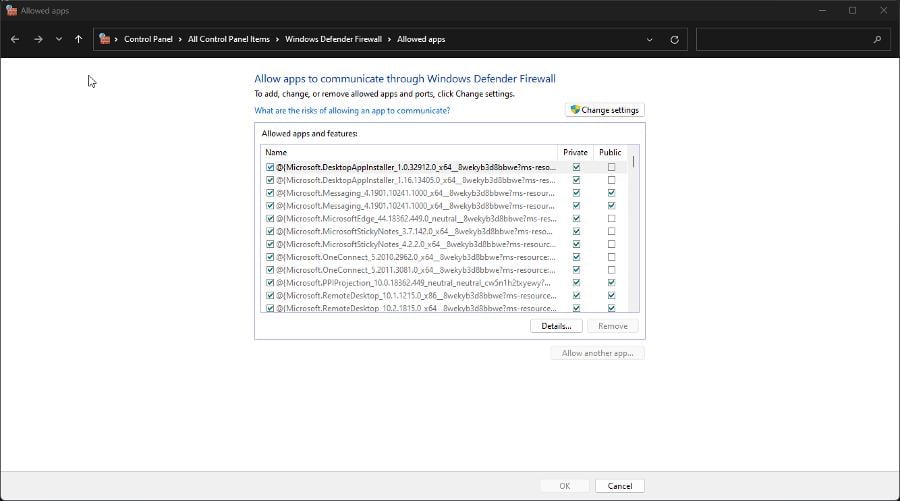The height and width of the screenshot is (501, 900).
Task: Click the Control Panel icon in address bar
Action: click(104, 39)
